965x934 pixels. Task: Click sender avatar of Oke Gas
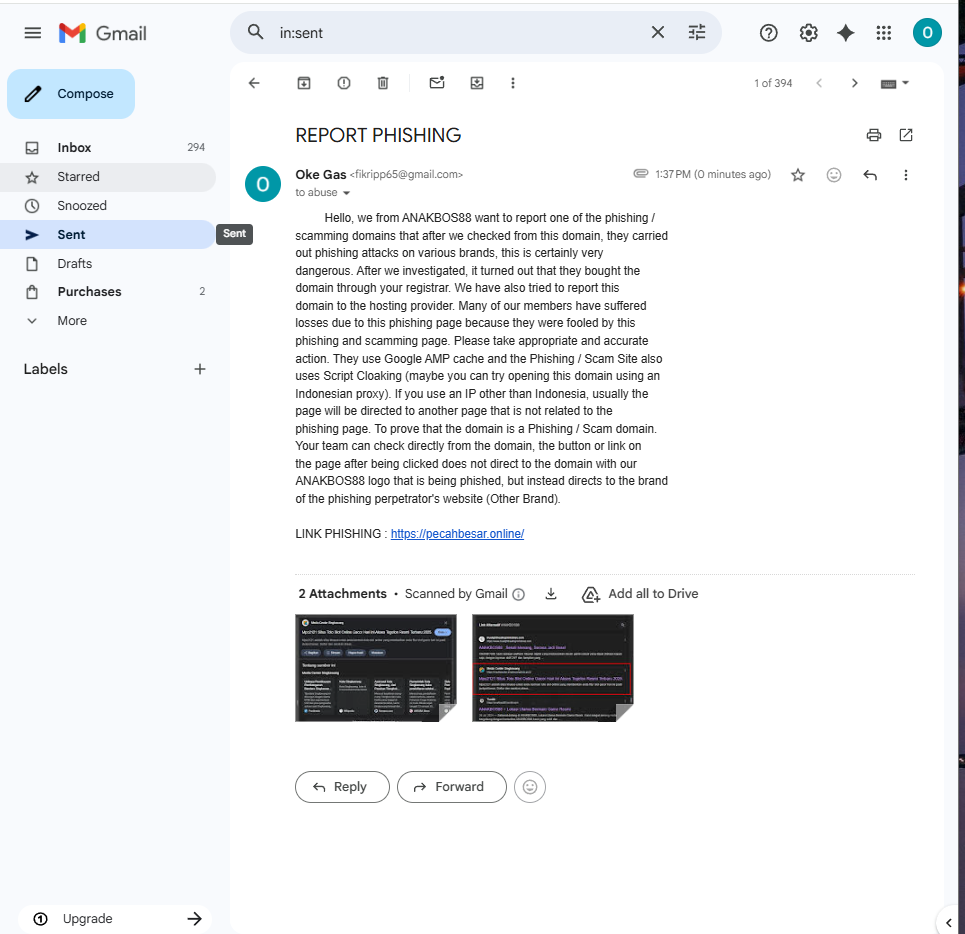coord(263,184)
